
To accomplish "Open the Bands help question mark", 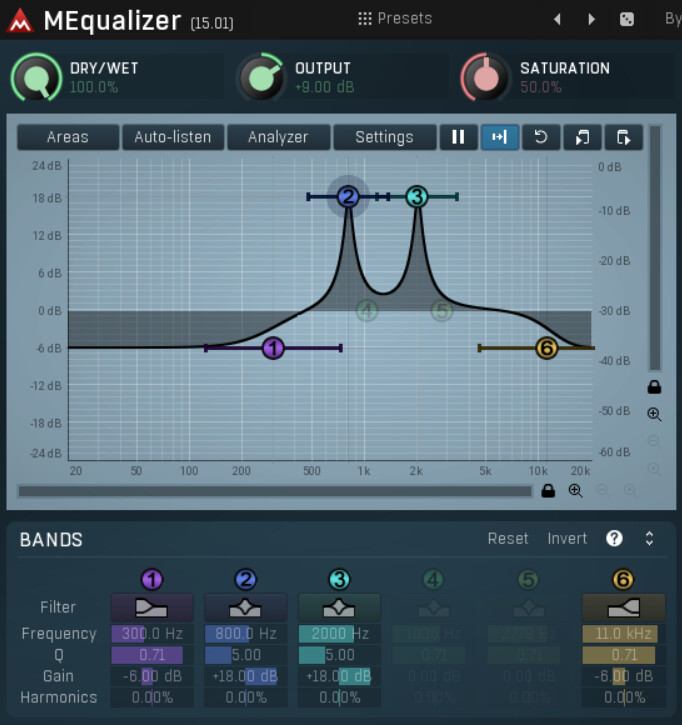I will tap(614, 538).
